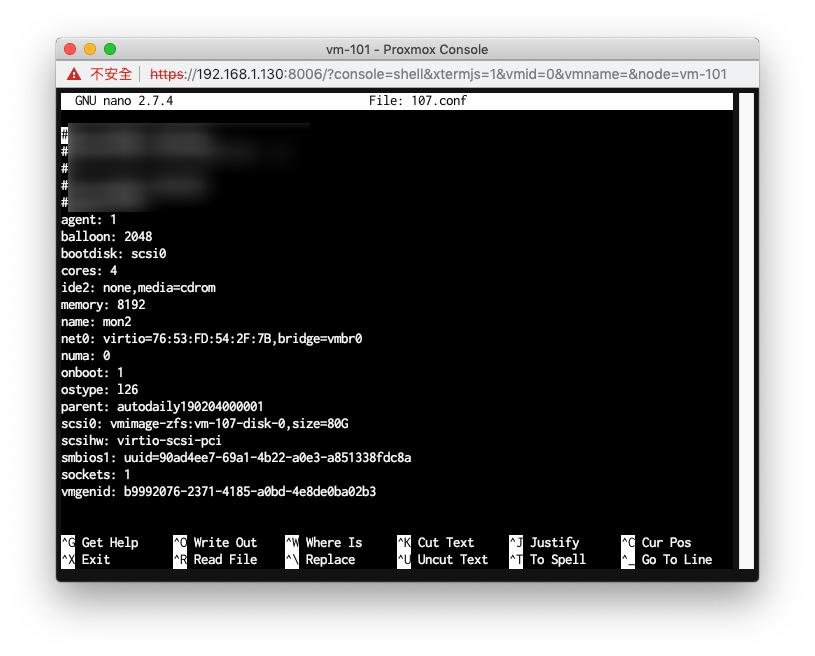815x656 pixels.
Task: Click the 'numa: 0' line
Action: [85, 356]
